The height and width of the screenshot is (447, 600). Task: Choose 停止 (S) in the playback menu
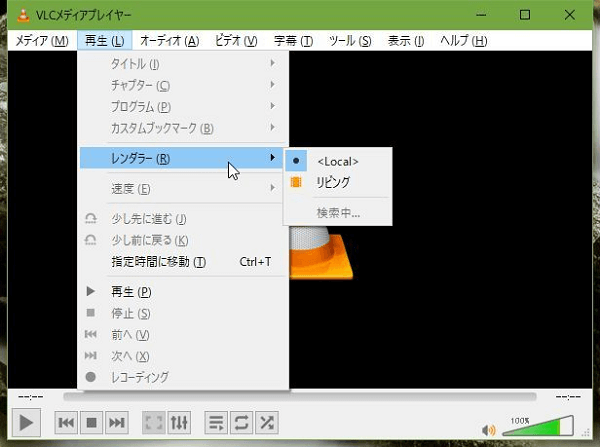[183, 313]
